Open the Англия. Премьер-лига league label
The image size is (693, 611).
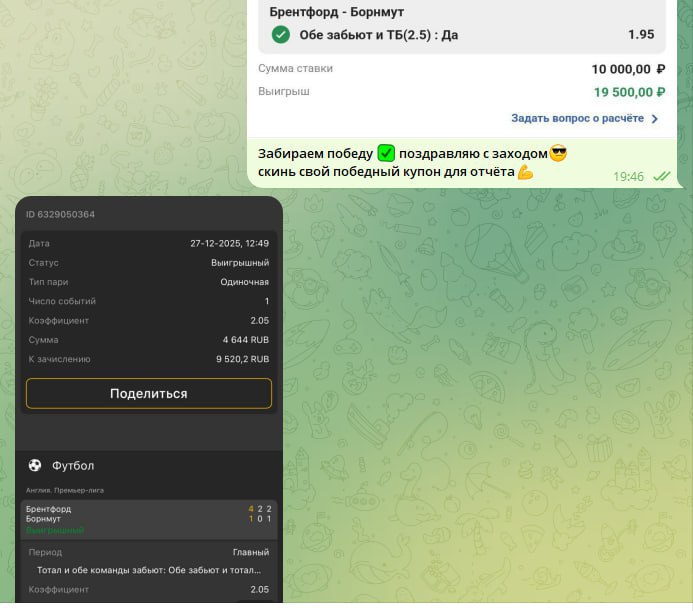[65, 490]
